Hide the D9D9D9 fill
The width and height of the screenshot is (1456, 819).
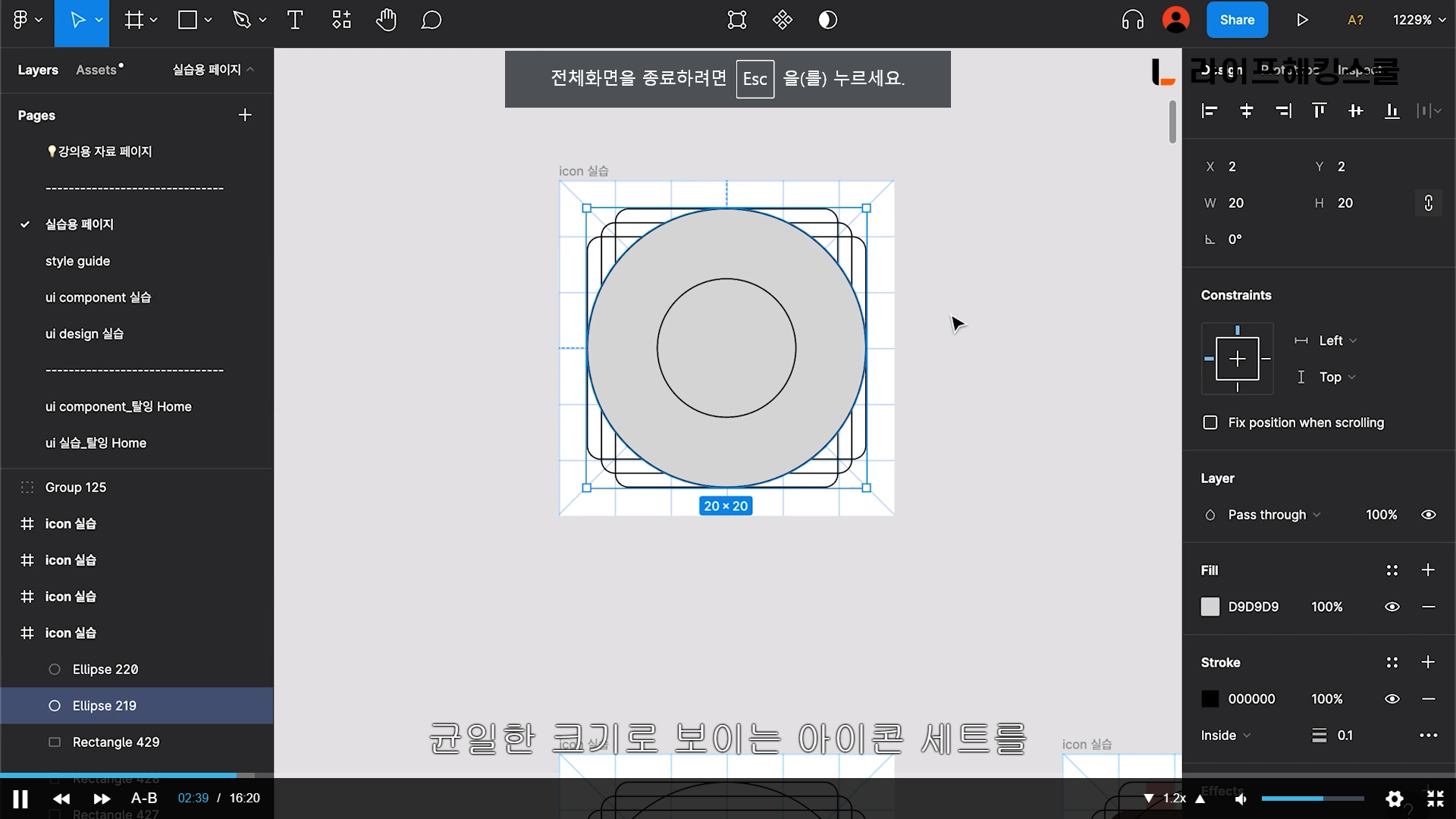(1392, 607)
